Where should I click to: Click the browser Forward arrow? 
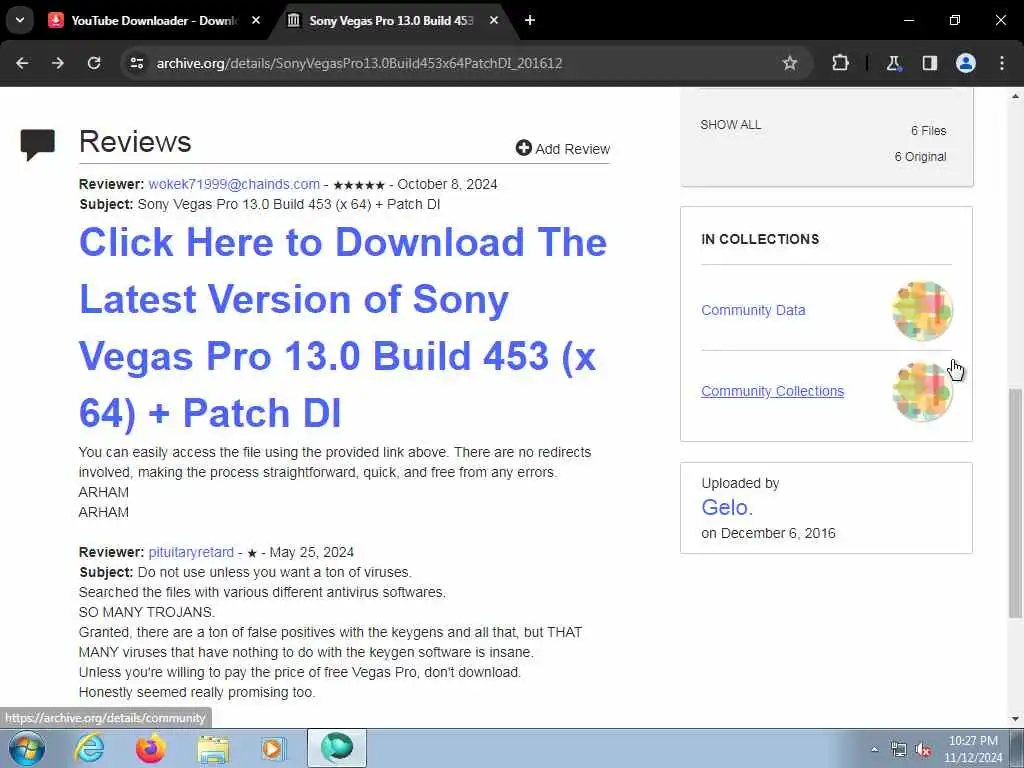coord(58,63)
